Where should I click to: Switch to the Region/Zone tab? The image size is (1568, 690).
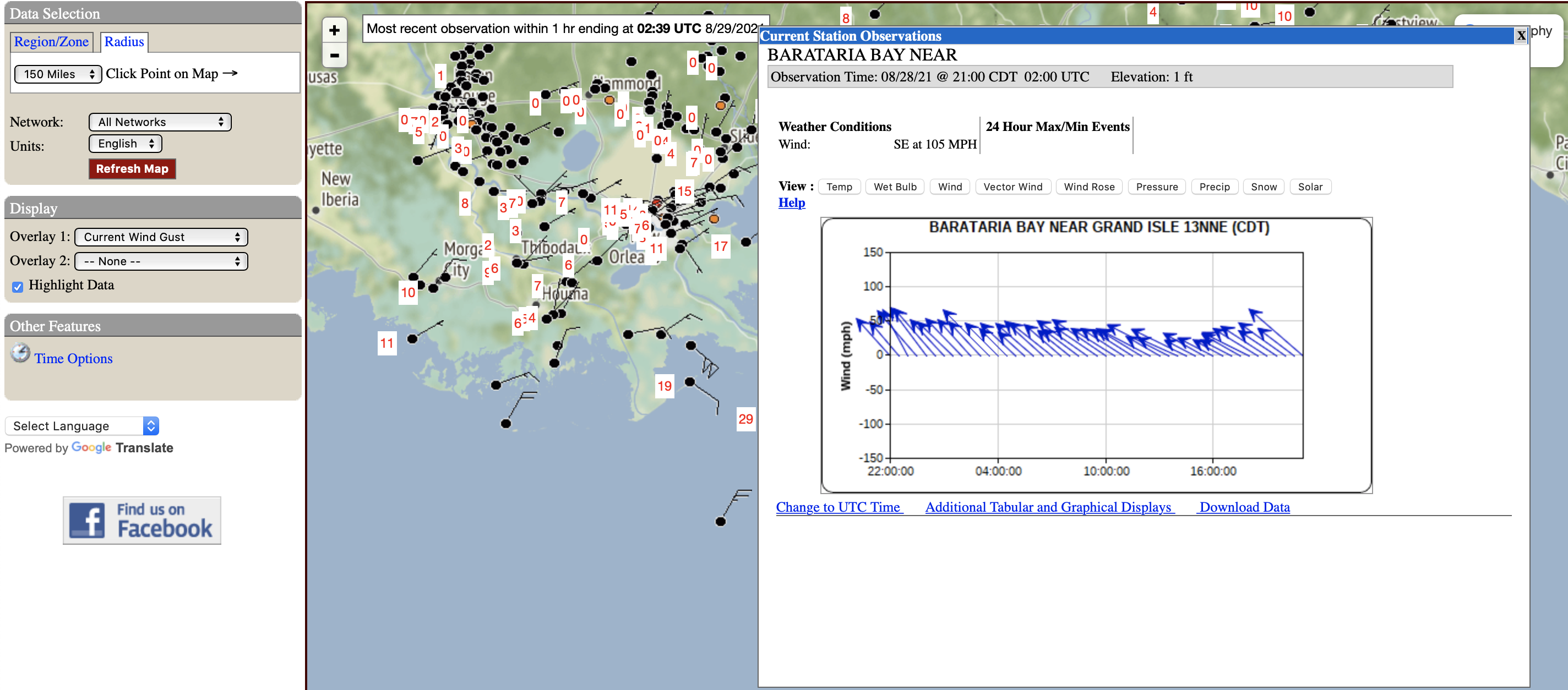(51, 42)
